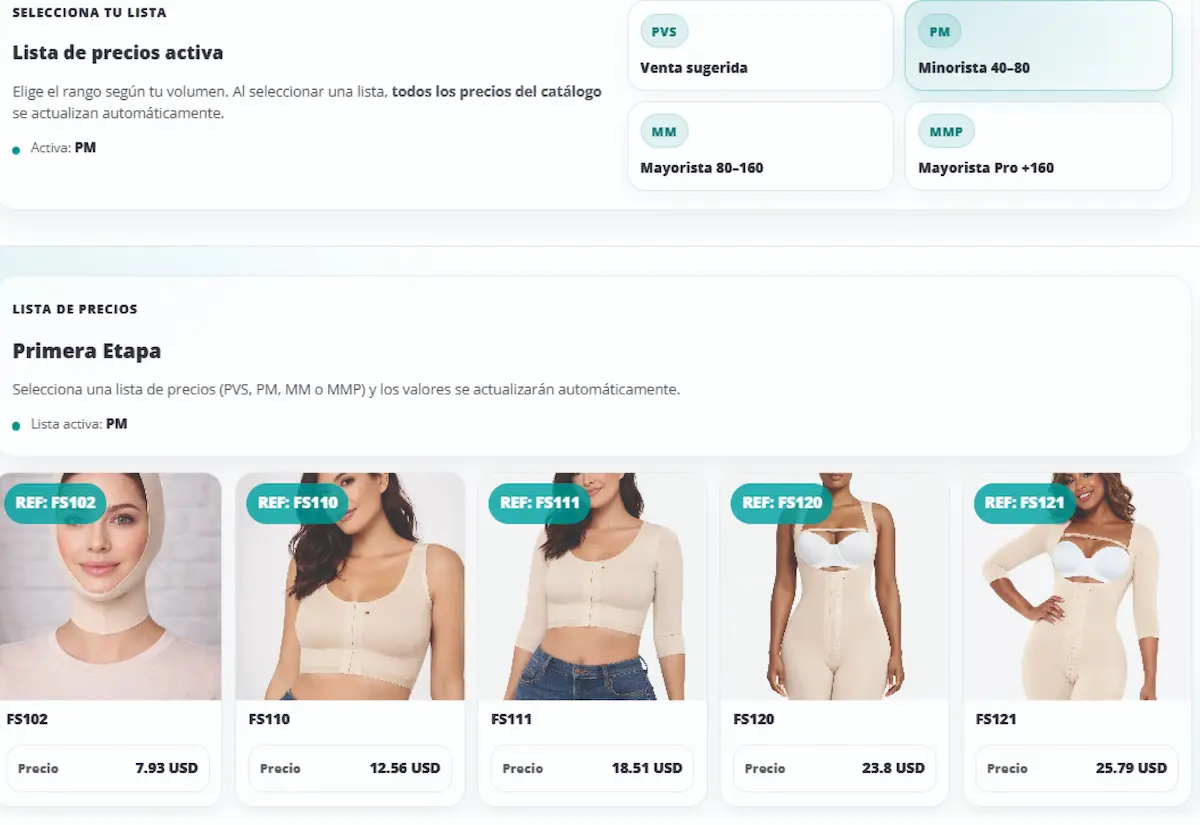Click the REF: FS120 badge
The width and height of the screenshot is (1200, 825).
(x=782, y=502)
